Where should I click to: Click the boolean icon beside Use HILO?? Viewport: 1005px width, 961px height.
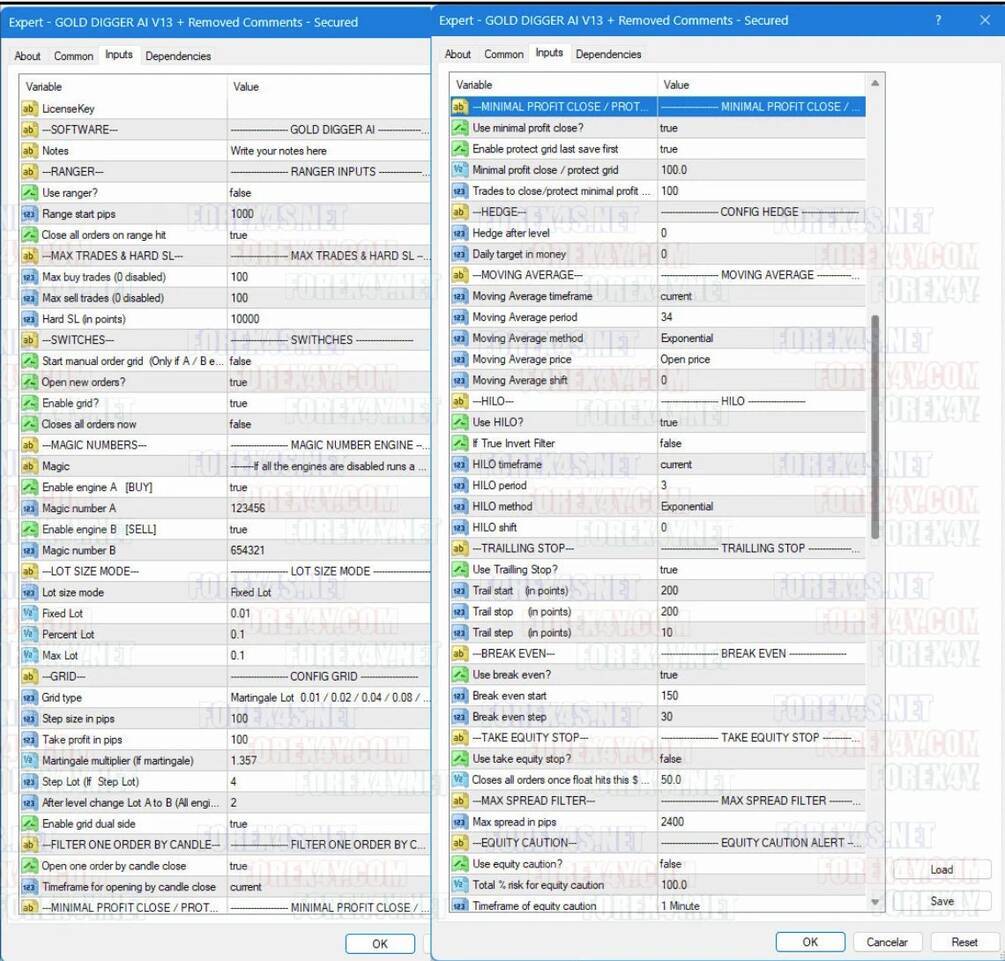pos(460,422)
